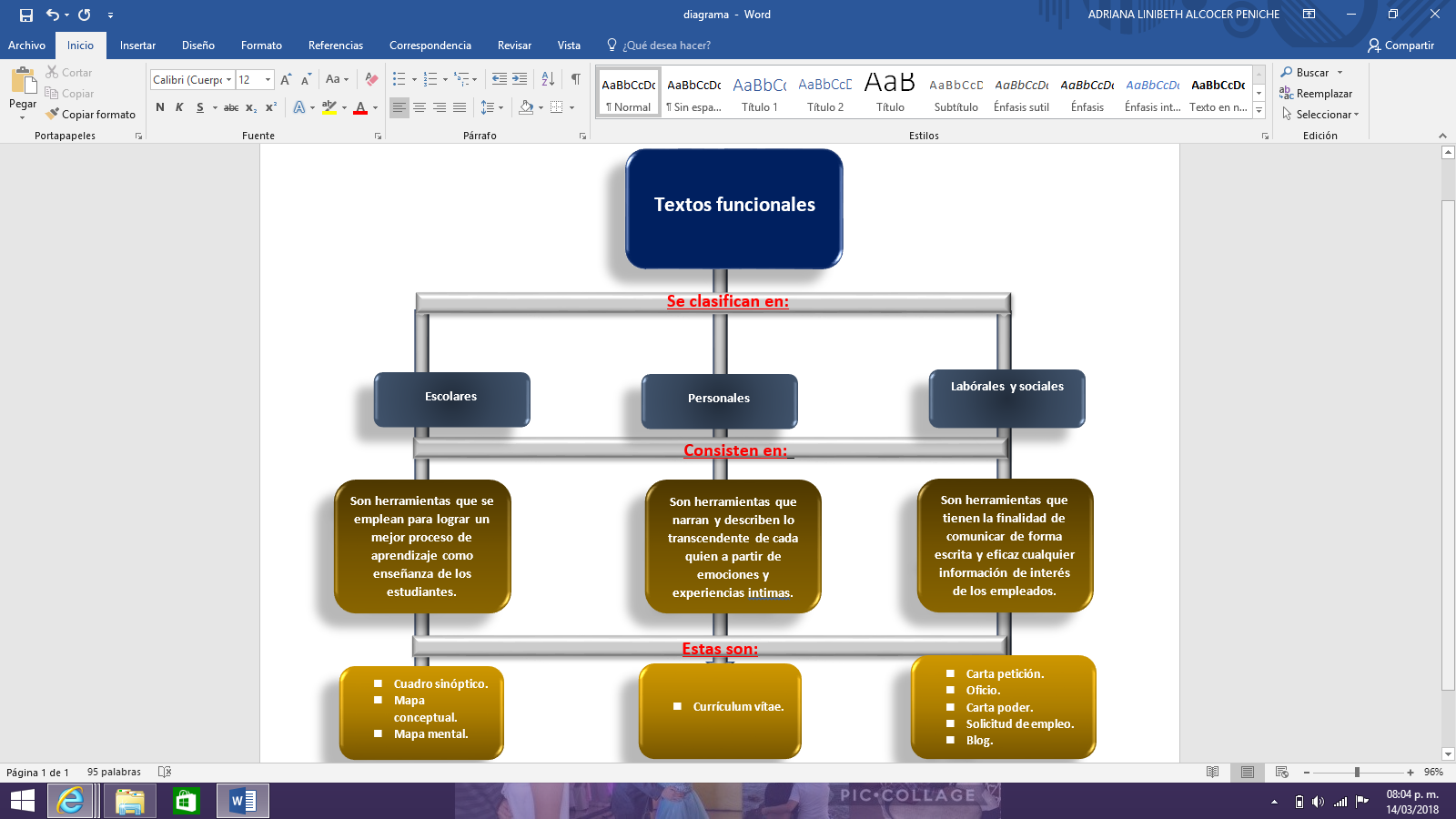Screen dimensions: 1456x819
Task: Toggle italic formatting with the K button
Action: [180, 107]
